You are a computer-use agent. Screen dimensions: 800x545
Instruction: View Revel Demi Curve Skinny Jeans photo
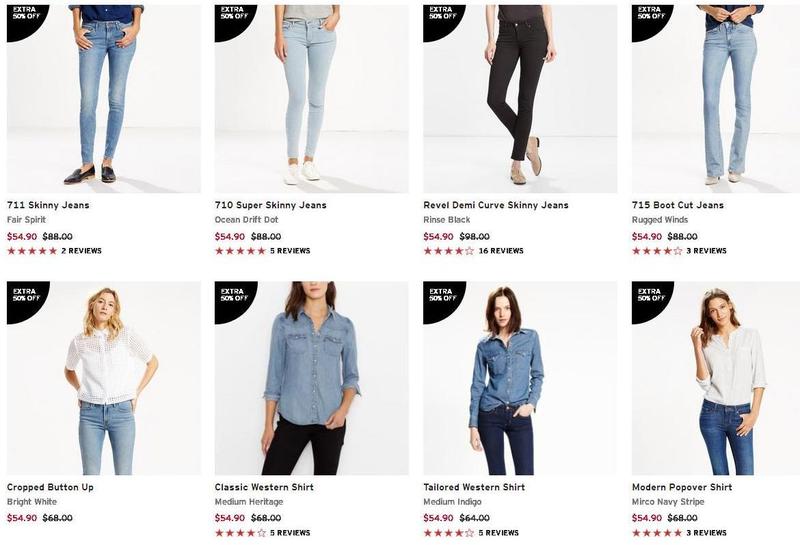520,98
